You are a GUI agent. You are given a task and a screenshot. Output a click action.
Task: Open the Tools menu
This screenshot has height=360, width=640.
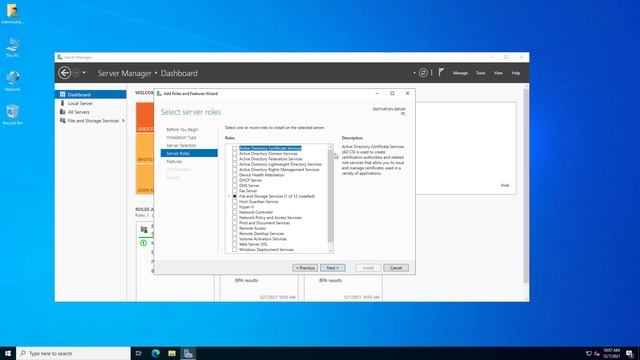[x=480, y=73]
